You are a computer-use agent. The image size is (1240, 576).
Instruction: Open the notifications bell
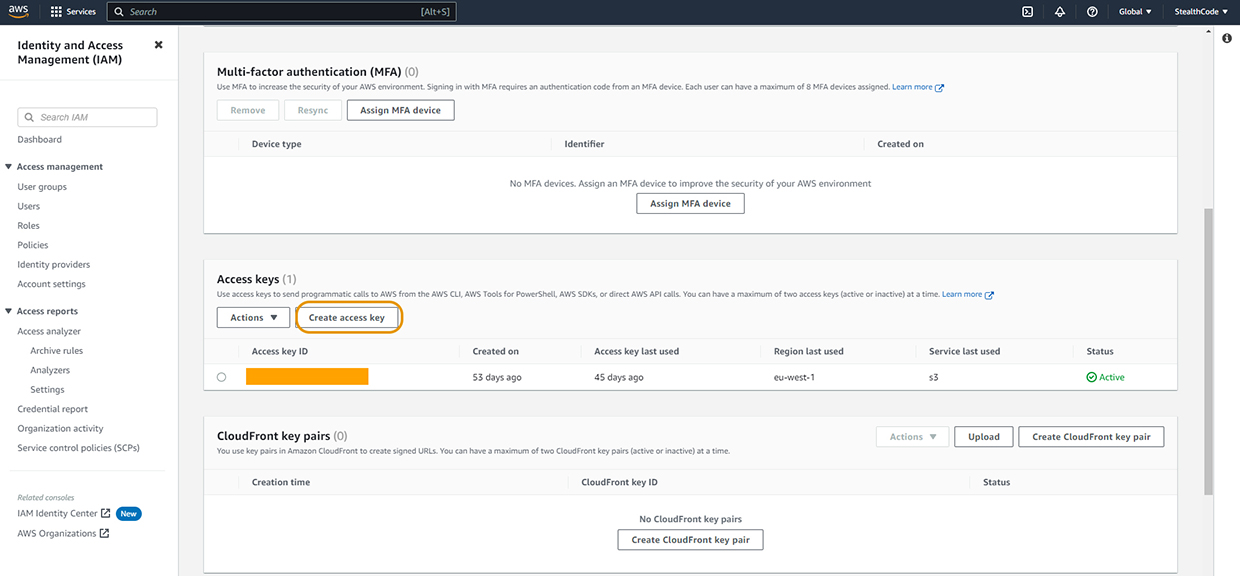click(x=1059, y=12)
